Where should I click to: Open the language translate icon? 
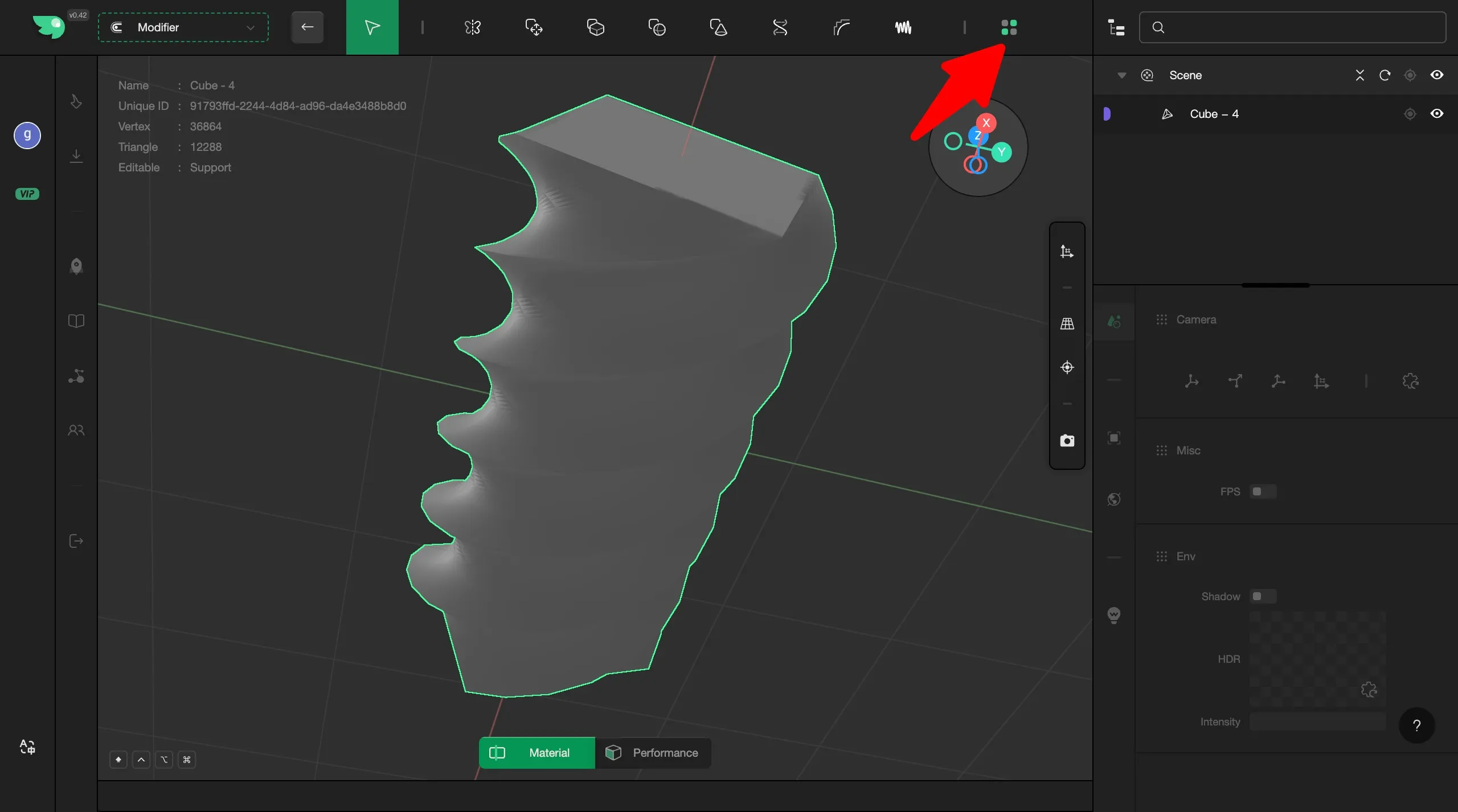[x=27, y=747]
